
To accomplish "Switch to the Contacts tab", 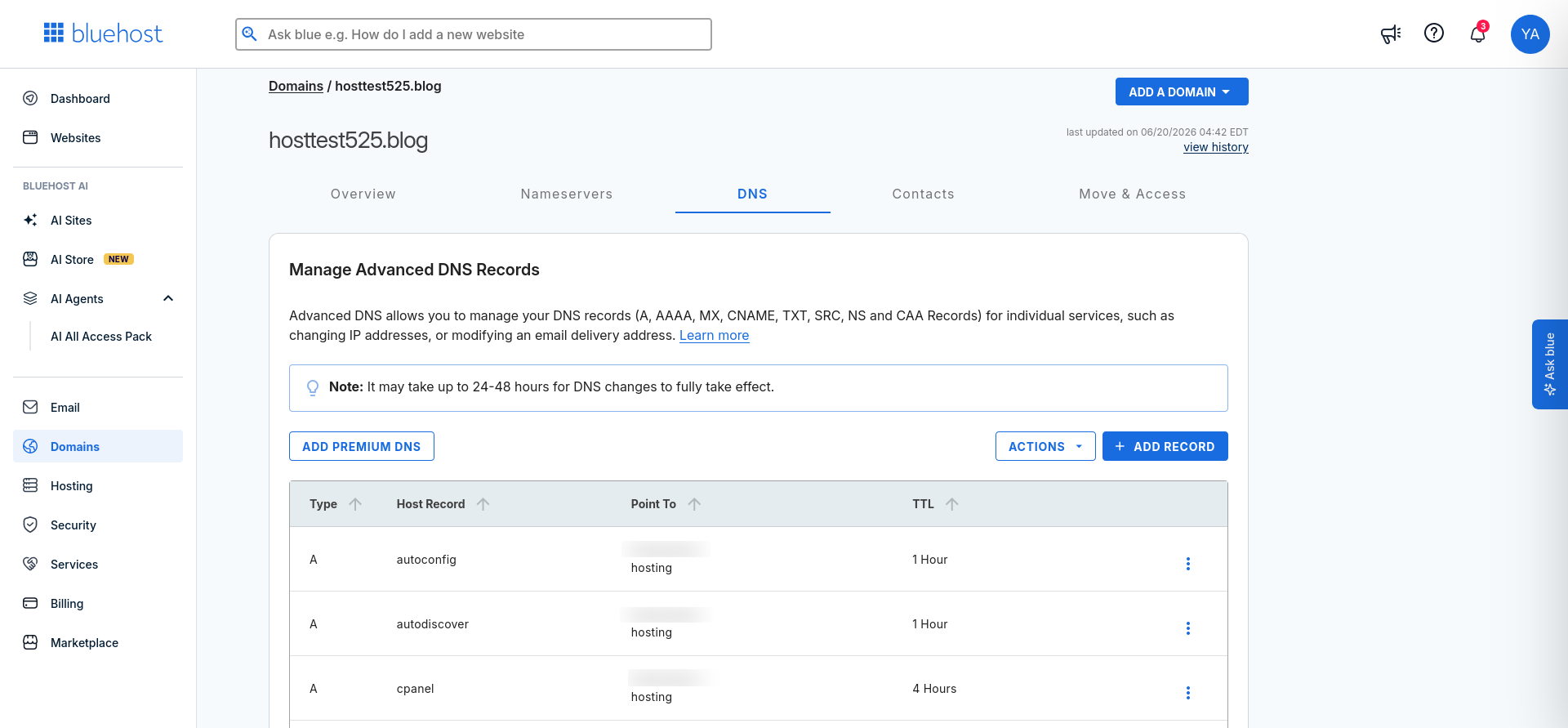I will point(924,194).
